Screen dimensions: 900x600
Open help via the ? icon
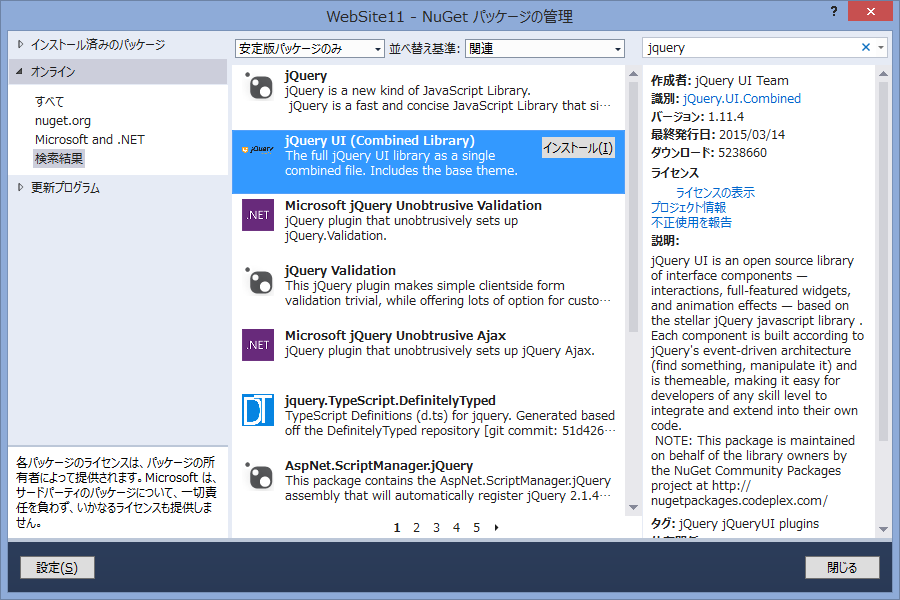click(834, 12)
